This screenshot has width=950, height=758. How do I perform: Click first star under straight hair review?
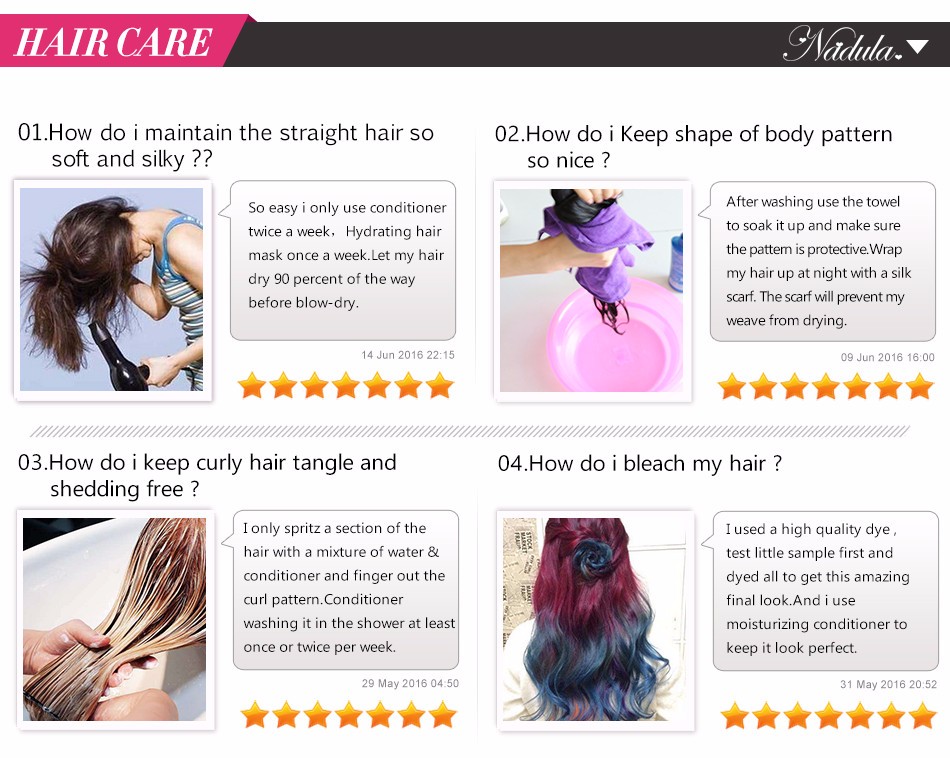[x=251, y=386]
